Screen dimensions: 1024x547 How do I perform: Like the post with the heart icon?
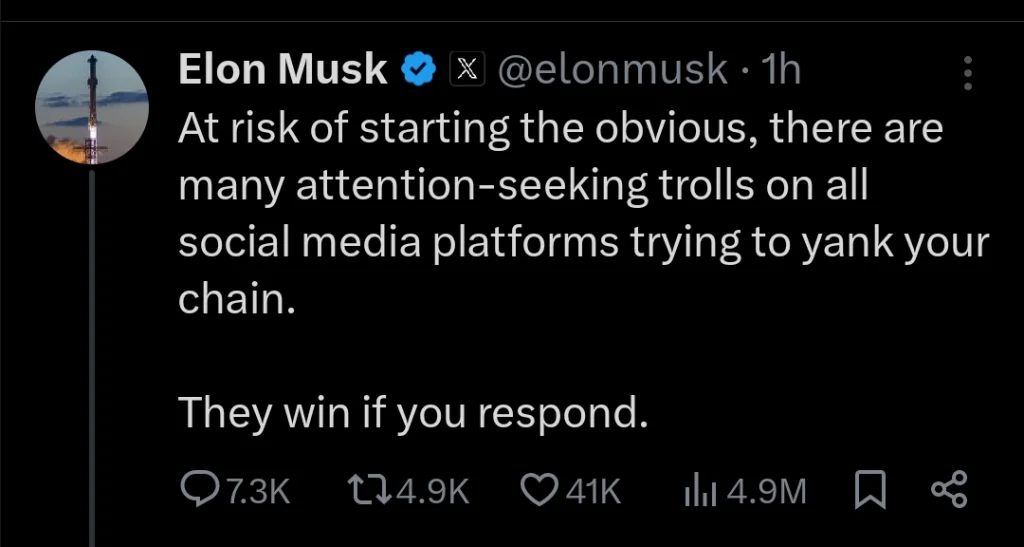pos(539,492)
